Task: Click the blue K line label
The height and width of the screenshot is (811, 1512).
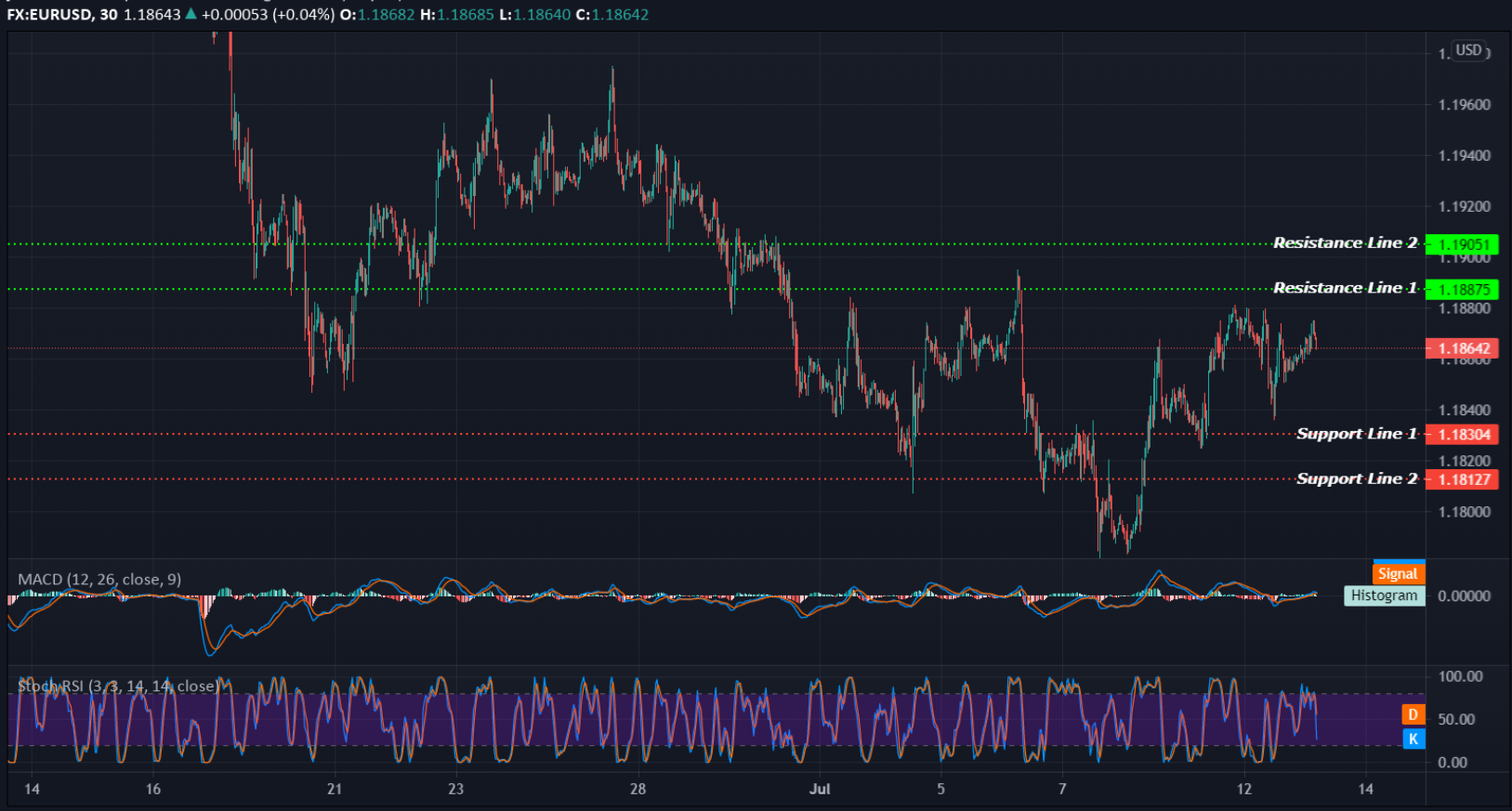Action: [1413, 739]
